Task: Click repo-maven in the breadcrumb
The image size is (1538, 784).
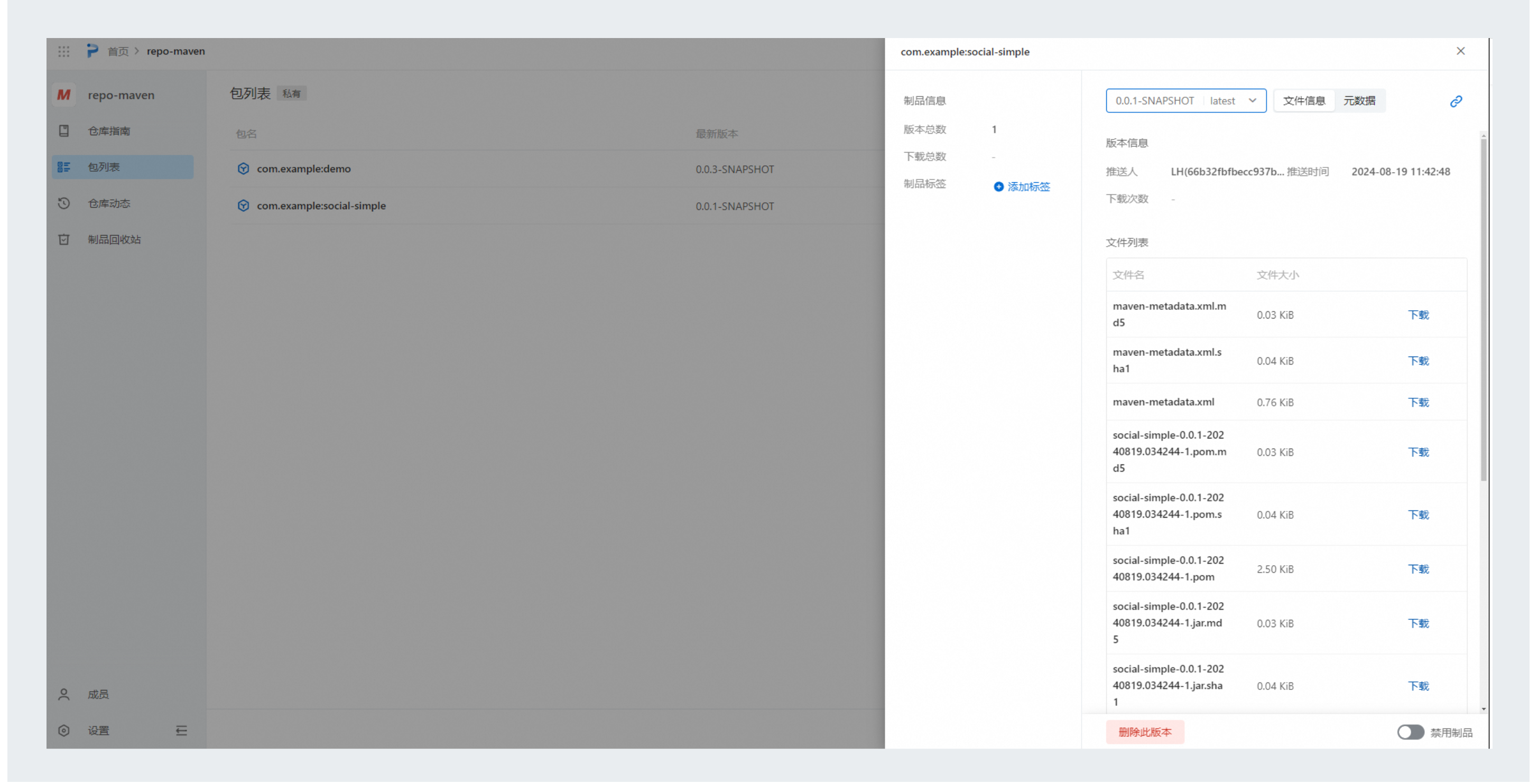Action: (x=175, y=51)
